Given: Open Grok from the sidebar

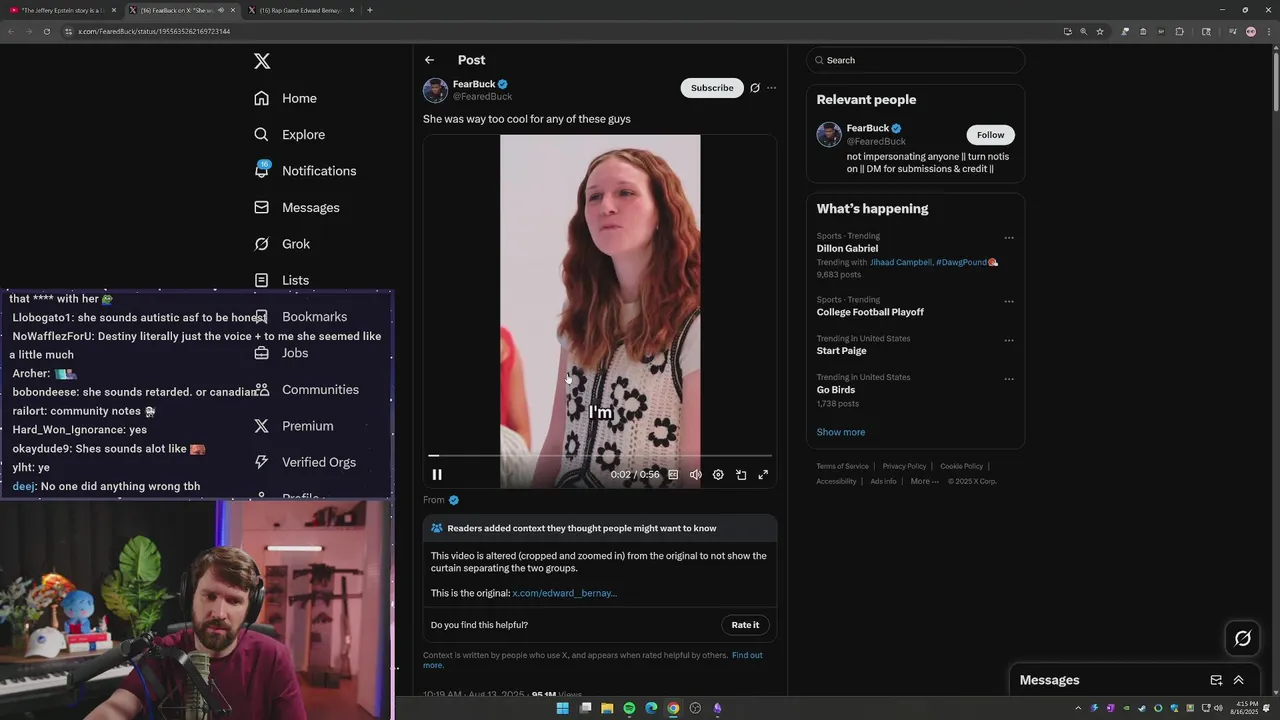Looking at the screenshot, I should click(x=282, y=244).
